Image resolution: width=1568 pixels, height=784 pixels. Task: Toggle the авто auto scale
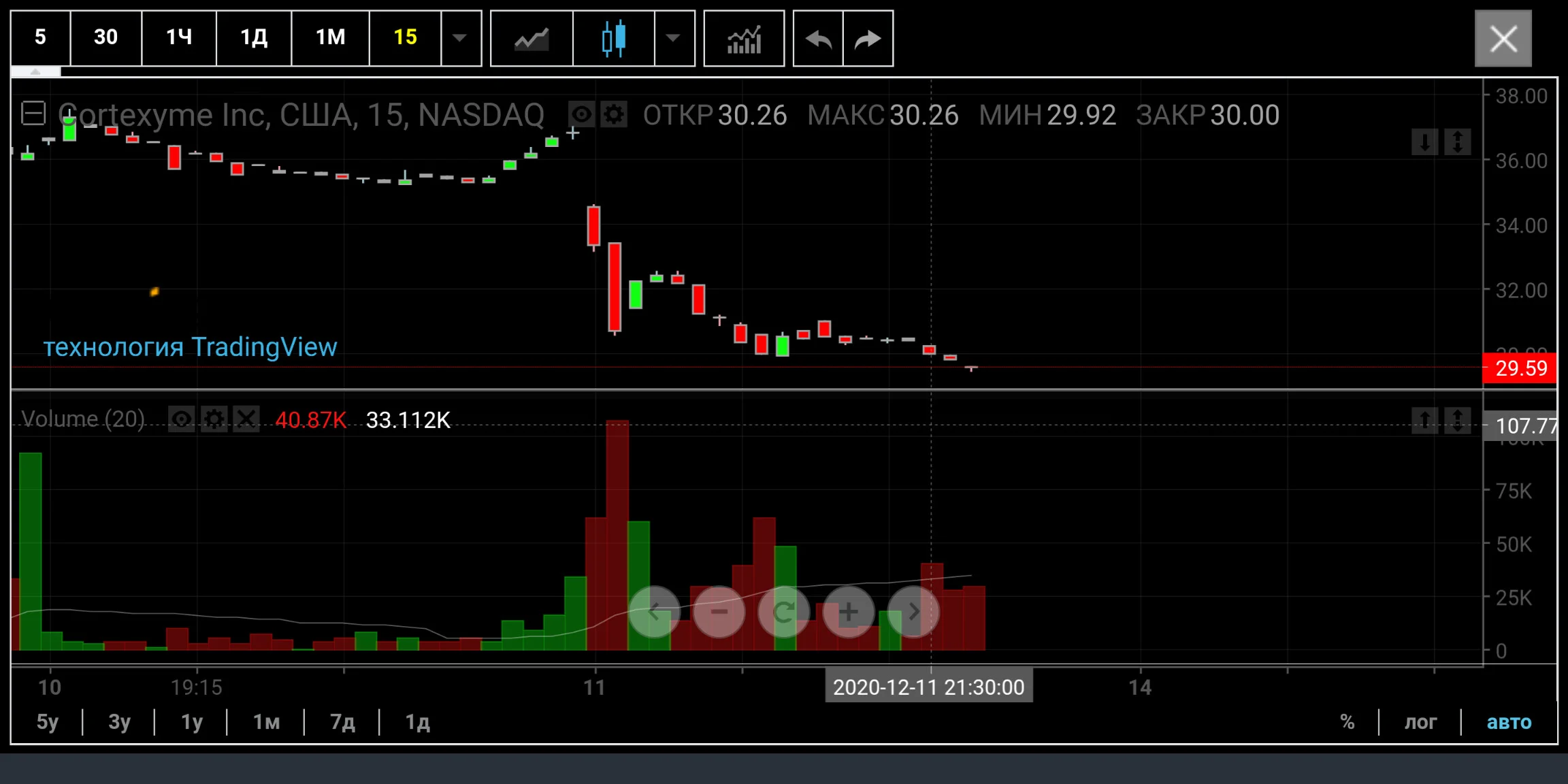point(1509,722)
